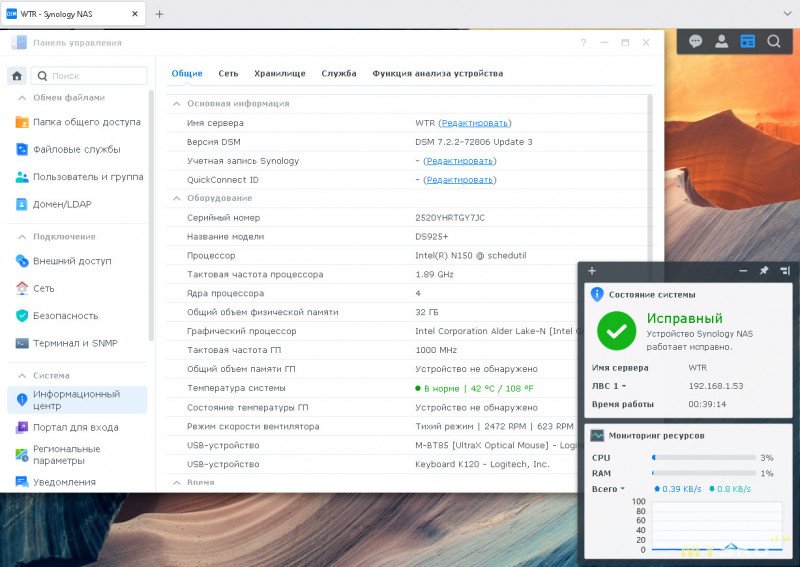
Task: Open Пользователь и группа settings
Action: click(x=78, y=177)
